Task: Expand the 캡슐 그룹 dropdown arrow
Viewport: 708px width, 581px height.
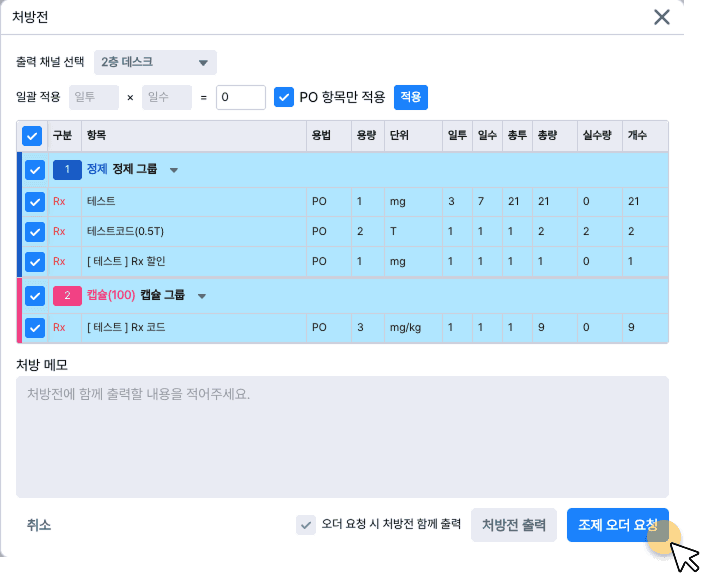Action: pyautogui.click(x=202, y=296)
